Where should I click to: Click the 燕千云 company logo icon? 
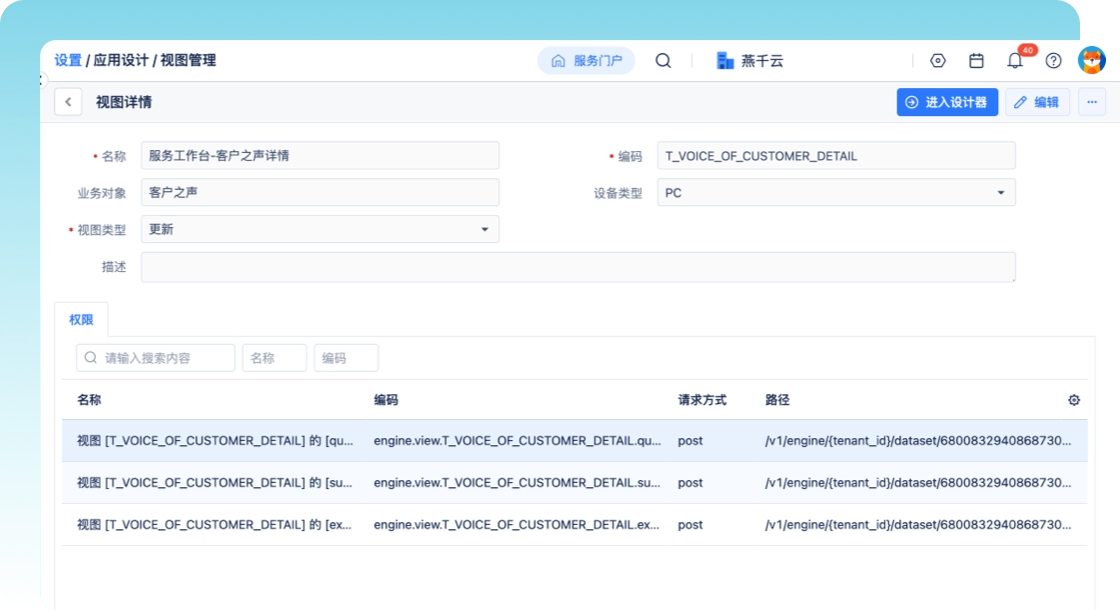click(725, 61)
